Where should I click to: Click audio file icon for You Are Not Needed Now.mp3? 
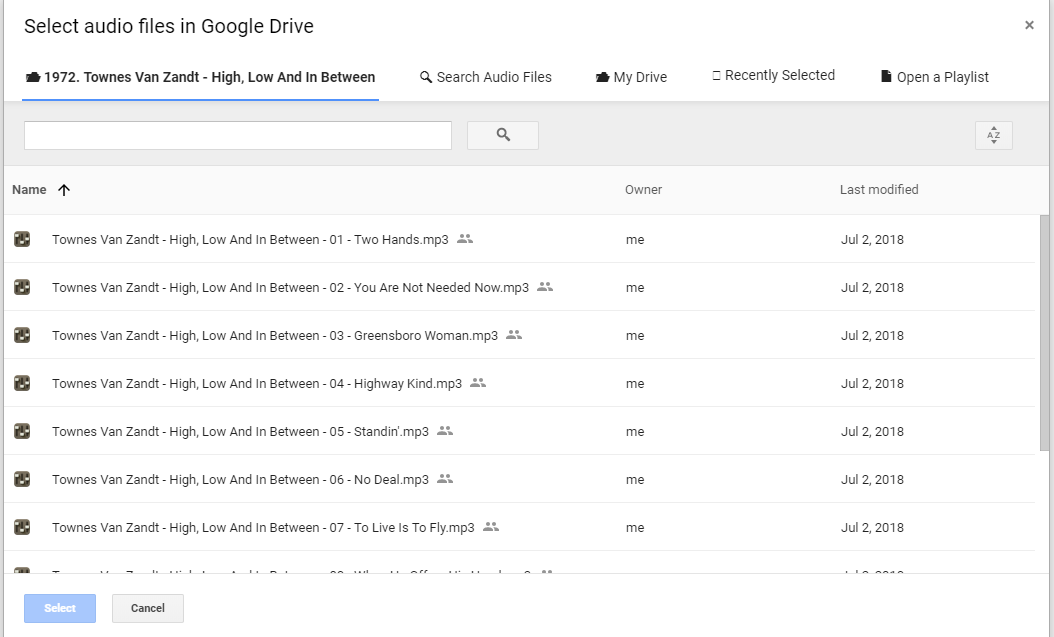click(x=22, y=288)
